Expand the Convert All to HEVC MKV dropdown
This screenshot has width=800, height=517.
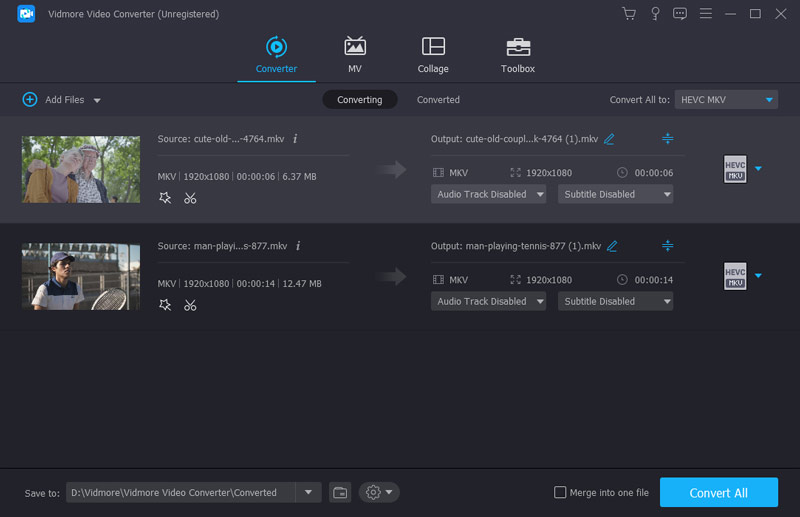pyautogui.click(x=726, y=100)
